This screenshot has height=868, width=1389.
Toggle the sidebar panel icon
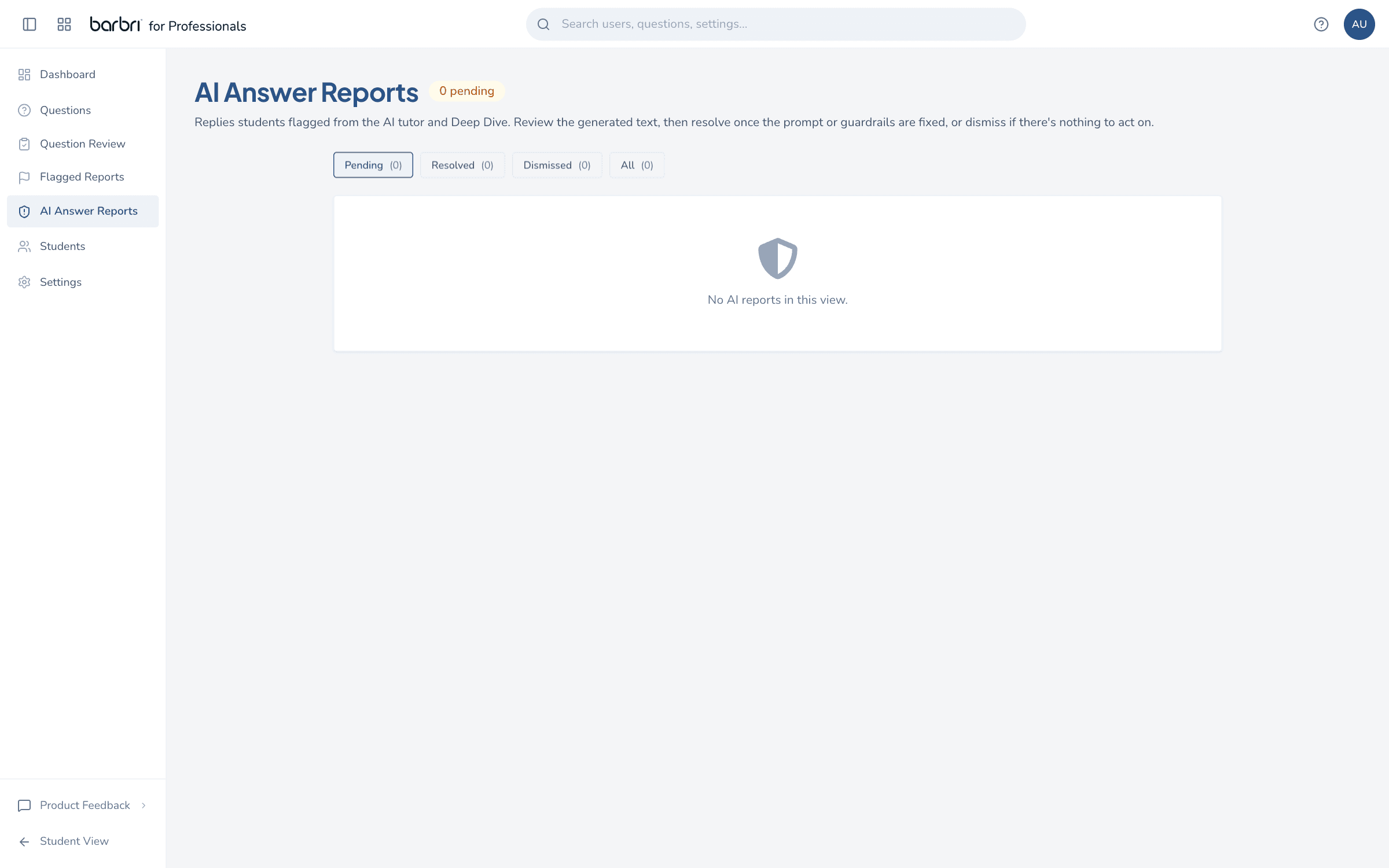[30, 24]
